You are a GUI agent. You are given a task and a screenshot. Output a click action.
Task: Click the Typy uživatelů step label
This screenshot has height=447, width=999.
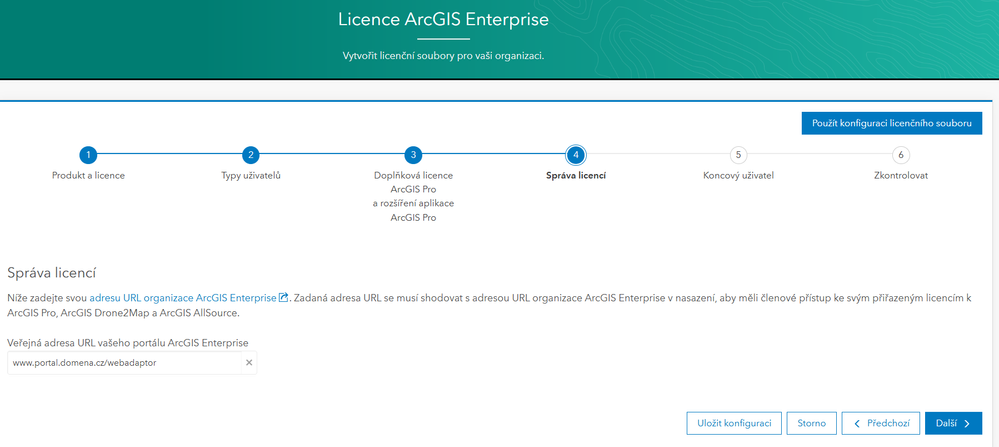[x=250, y=176]
